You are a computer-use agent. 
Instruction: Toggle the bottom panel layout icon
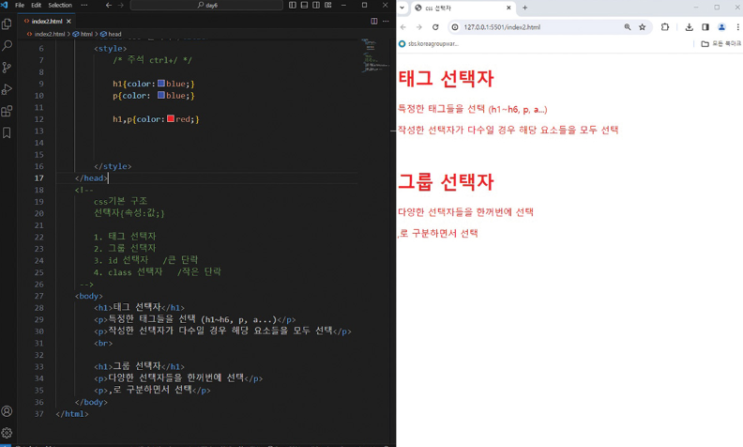coord(304,5)
